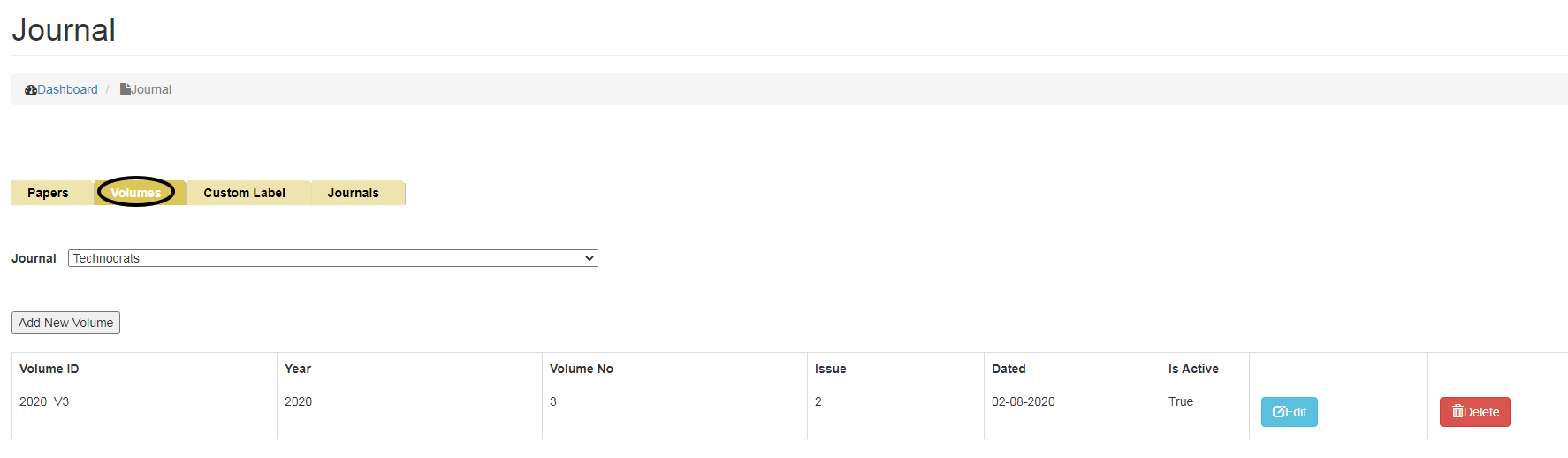Open the Dashboard breadcrumb link
The height and width of the screenshot is (458, 1568).
[x=67, y=89]
